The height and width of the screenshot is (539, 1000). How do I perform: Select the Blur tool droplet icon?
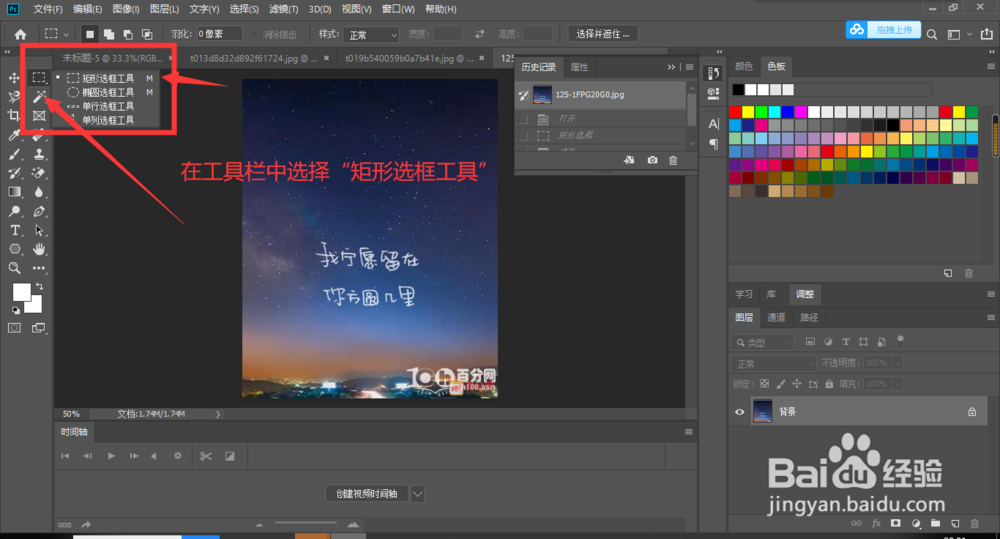(x=39, y=192)
